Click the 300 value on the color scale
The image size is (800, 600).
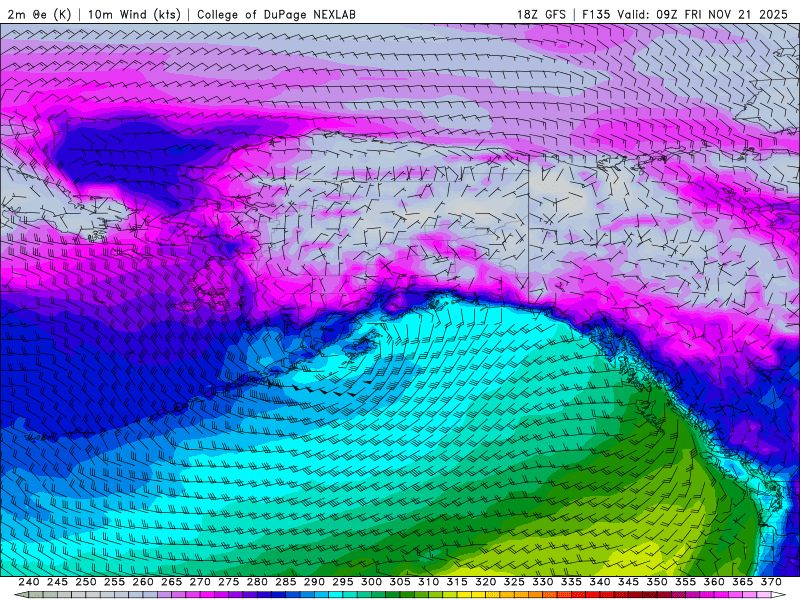371,582
